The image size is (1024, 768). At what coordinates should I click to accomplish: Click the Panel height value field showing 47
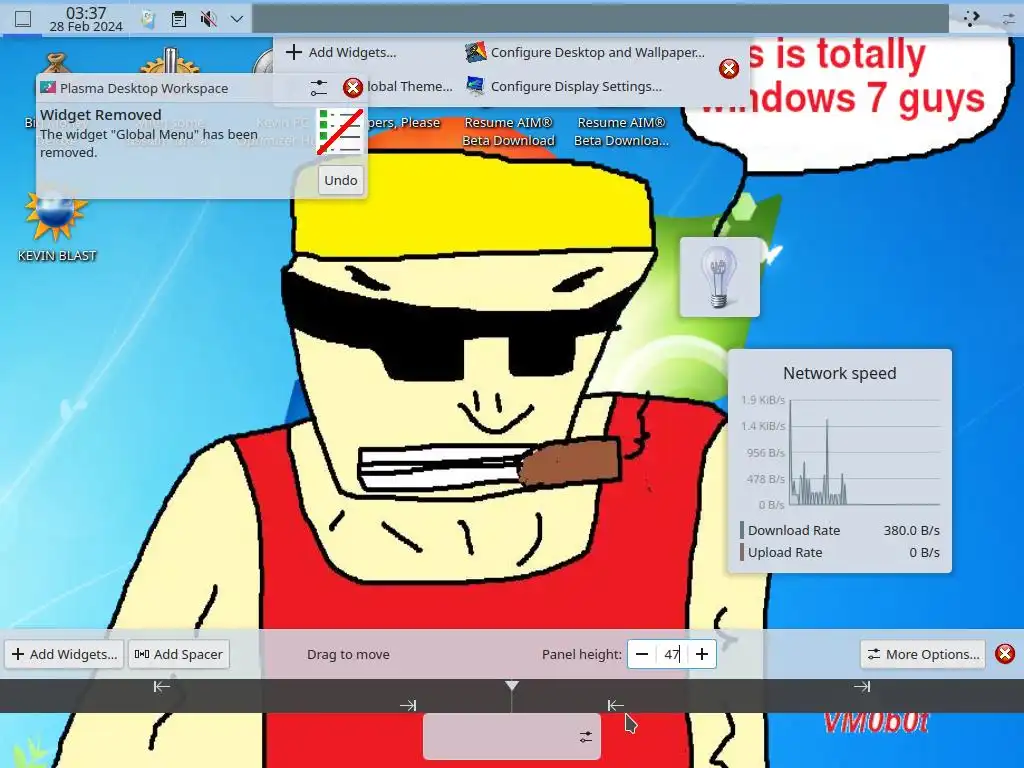point(672,654)
